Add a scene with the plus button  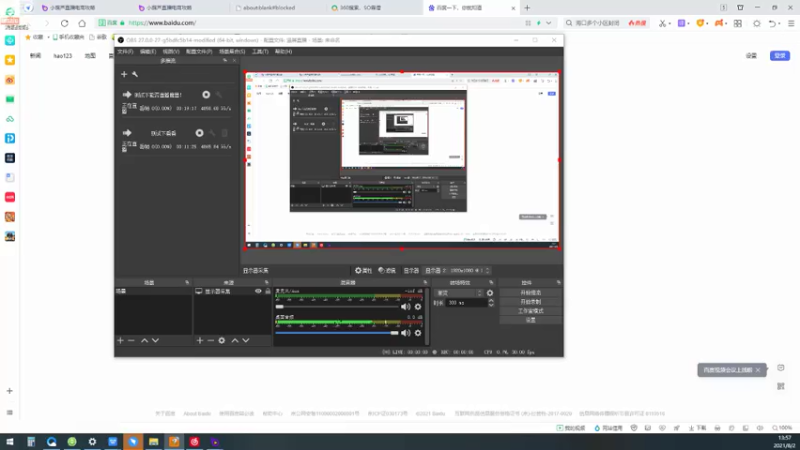pyautogui.click(x=120, y=340)
